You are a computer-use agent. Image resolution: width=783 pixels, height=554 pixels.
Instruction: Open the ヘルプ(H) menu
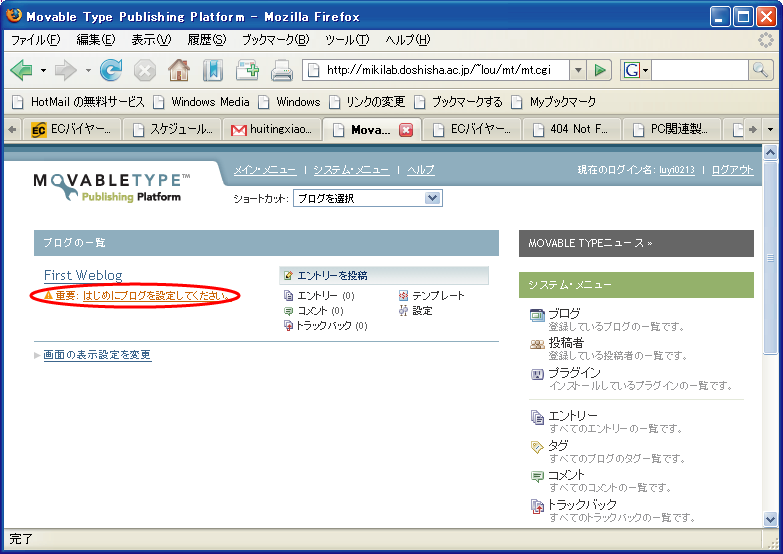coord(407,40)
